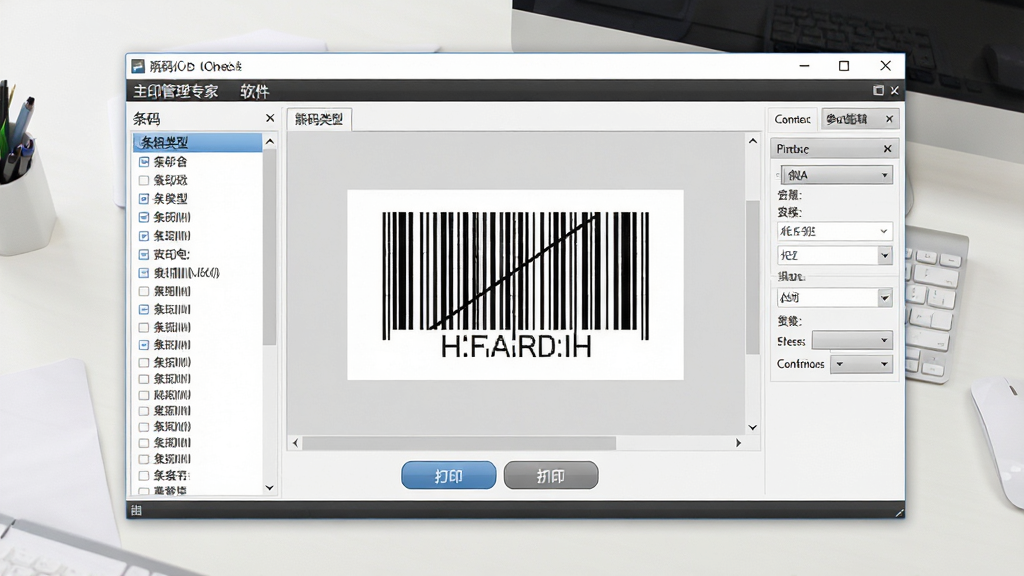
Task: Enable the checkbox directly below the (V6(4) row
Action: [144, 291]
